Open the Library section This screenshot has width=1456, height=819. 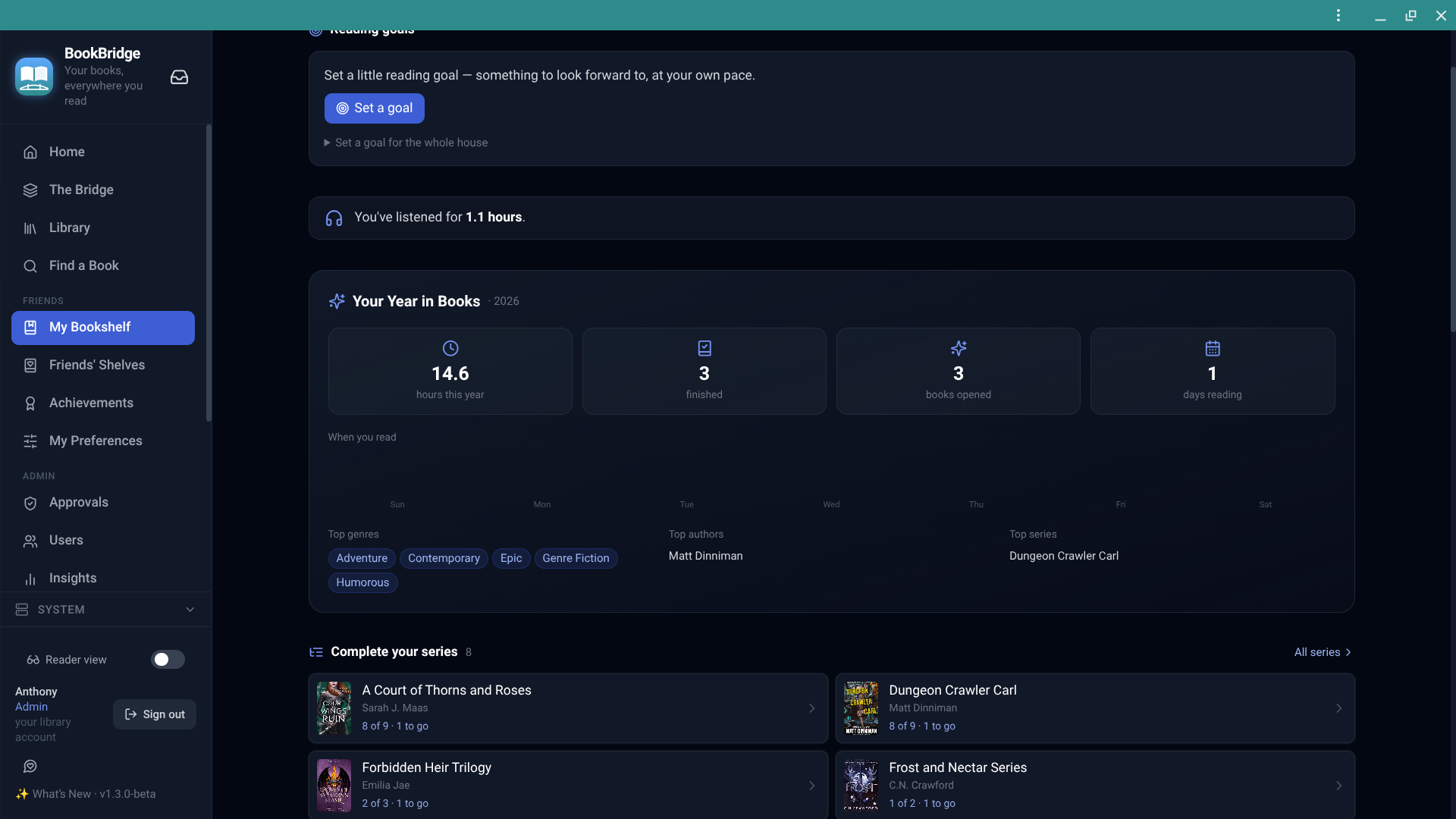tap(103, 227)
